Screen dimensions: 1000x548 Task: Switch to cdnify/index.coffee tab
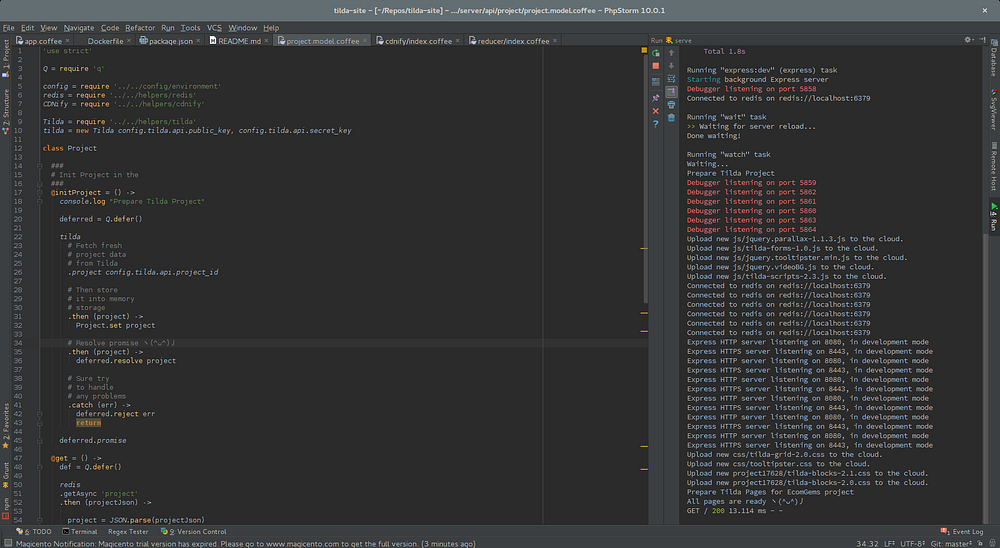click(418, 41)
